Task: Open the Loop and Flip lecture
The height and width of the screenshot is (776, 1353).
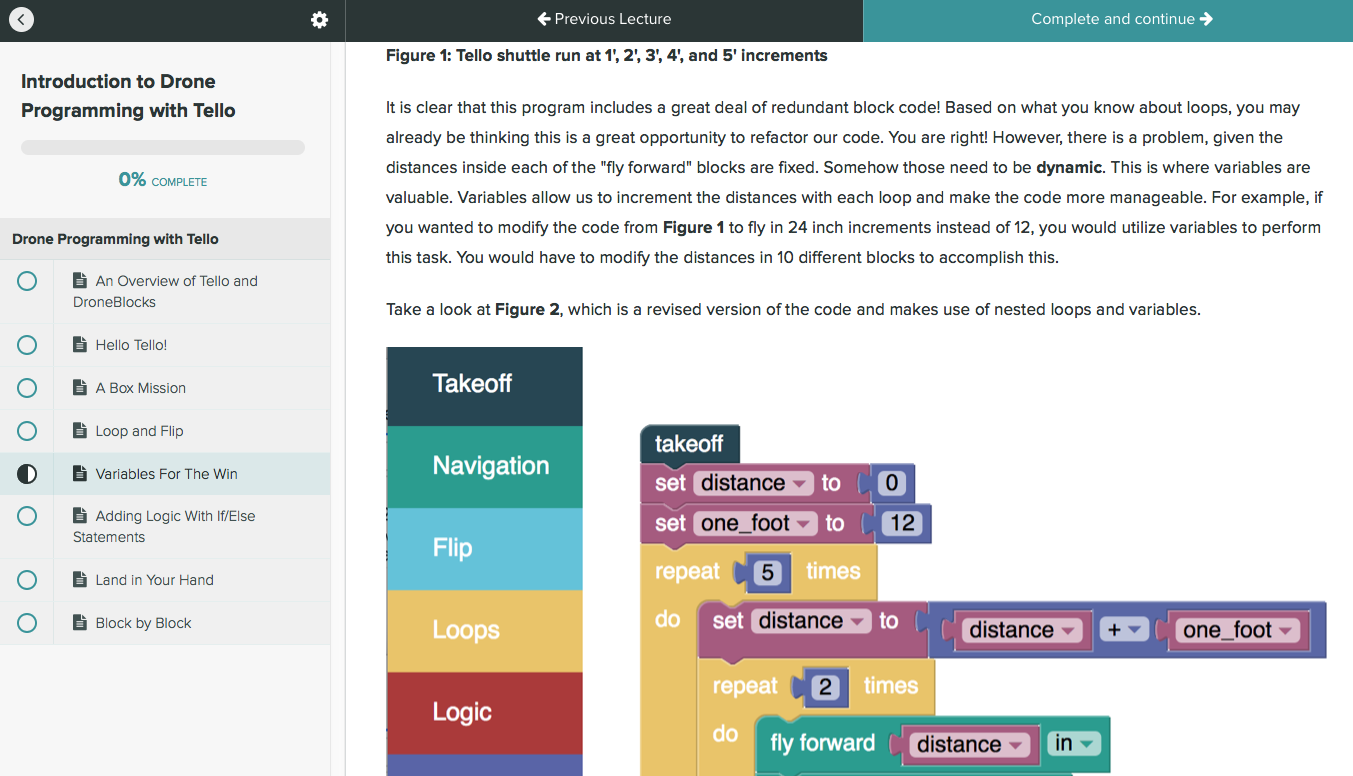Action: point(165,431)
